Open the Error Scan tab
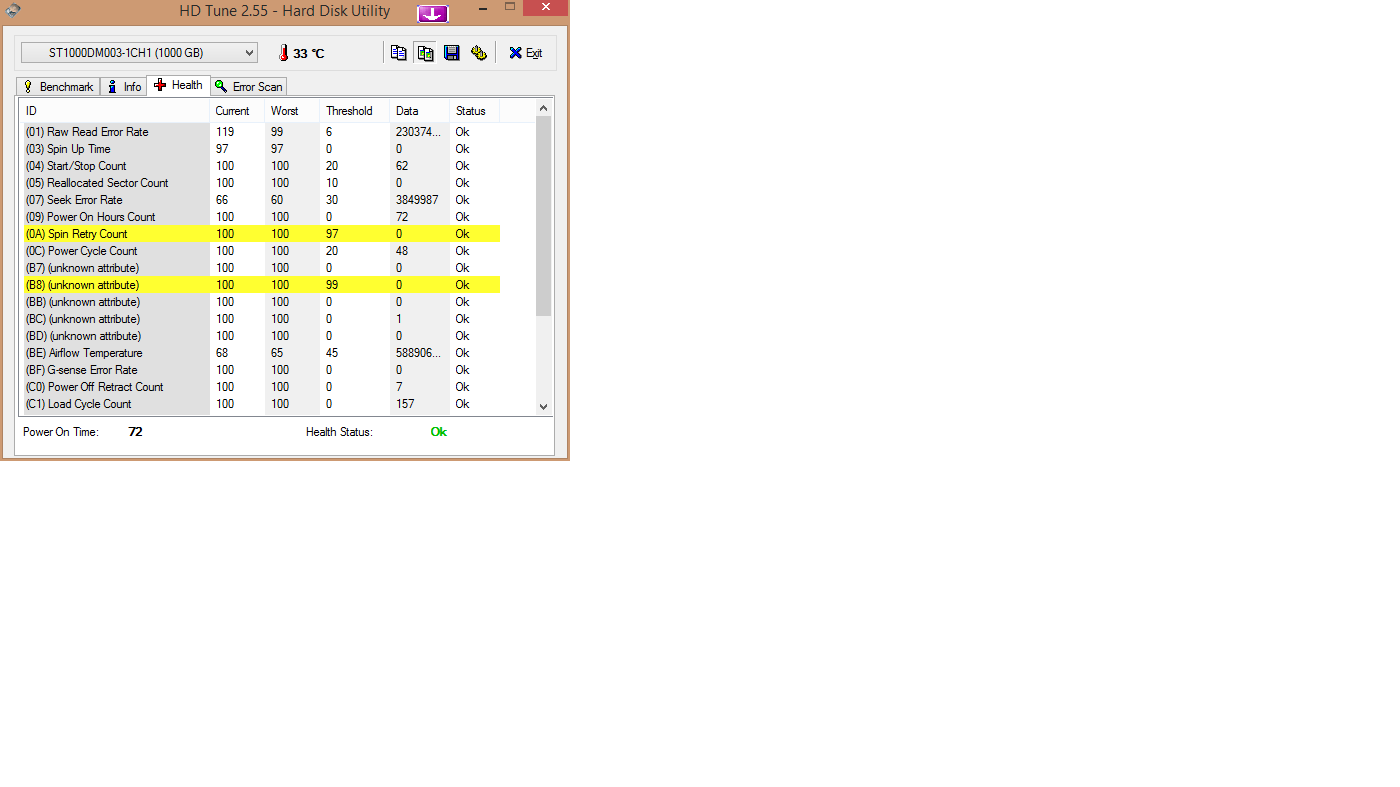The height and width of the screenshot is (787, 1400). (x=249, y=87)
